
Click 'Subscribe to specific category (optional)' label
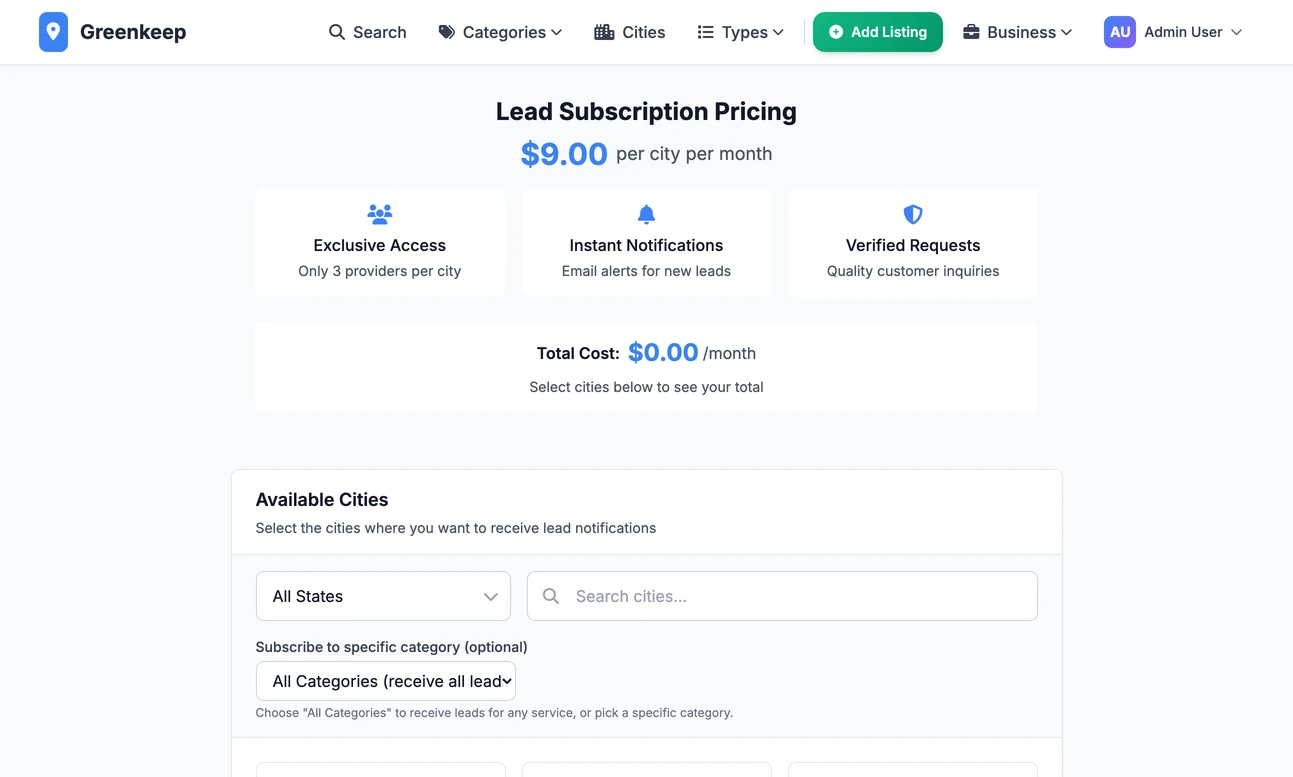tap(391, 647)
